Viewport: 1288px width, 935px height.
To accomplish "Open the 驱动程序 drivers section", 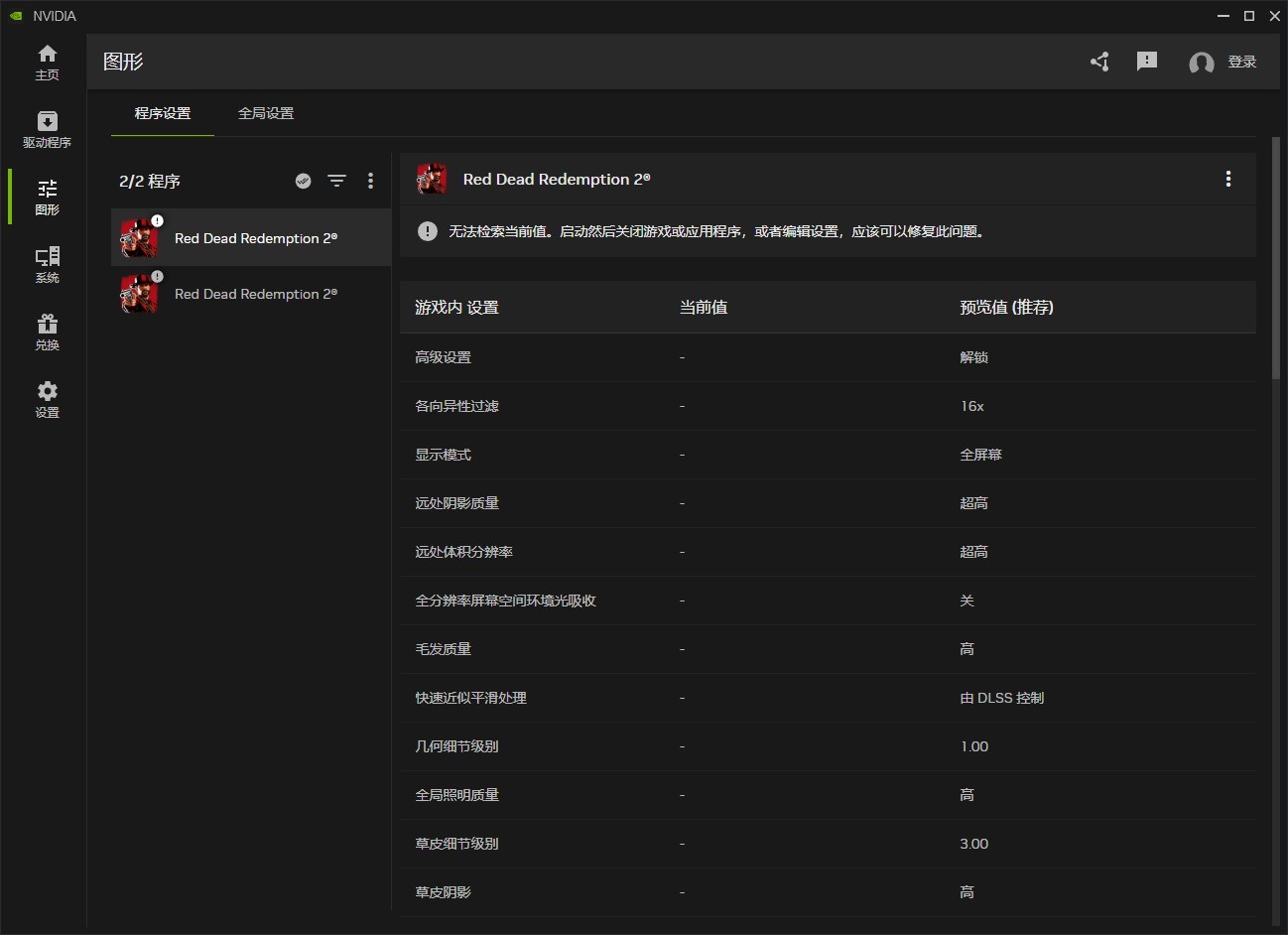I will 47,129.
